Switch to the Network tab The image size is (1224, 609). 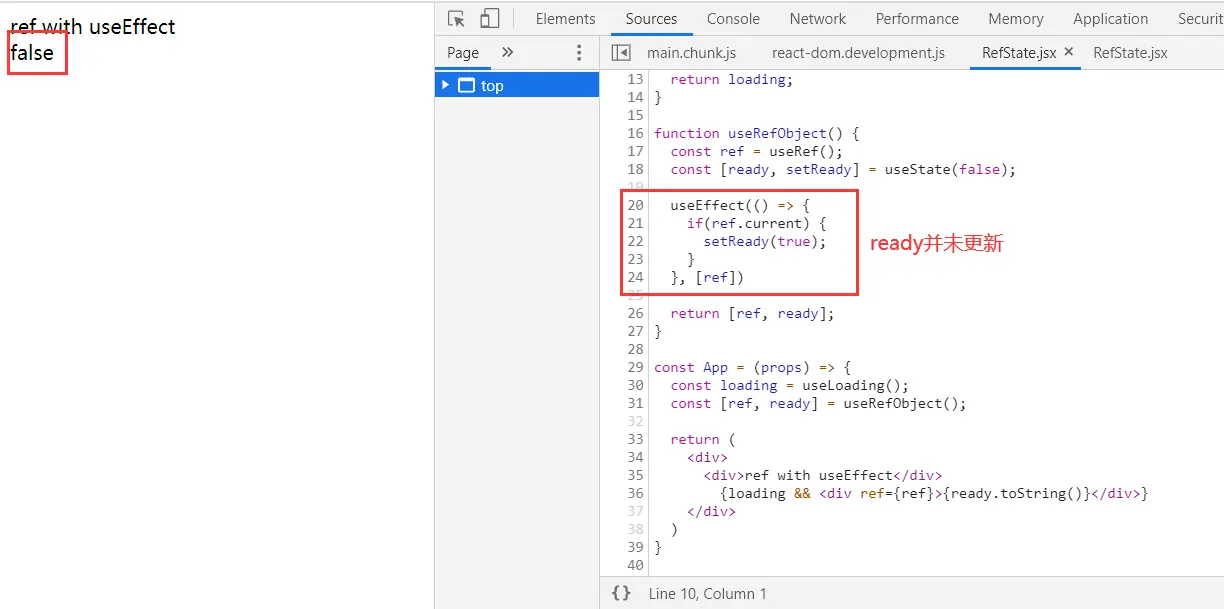pyautogui.click(x=817, y=18)
